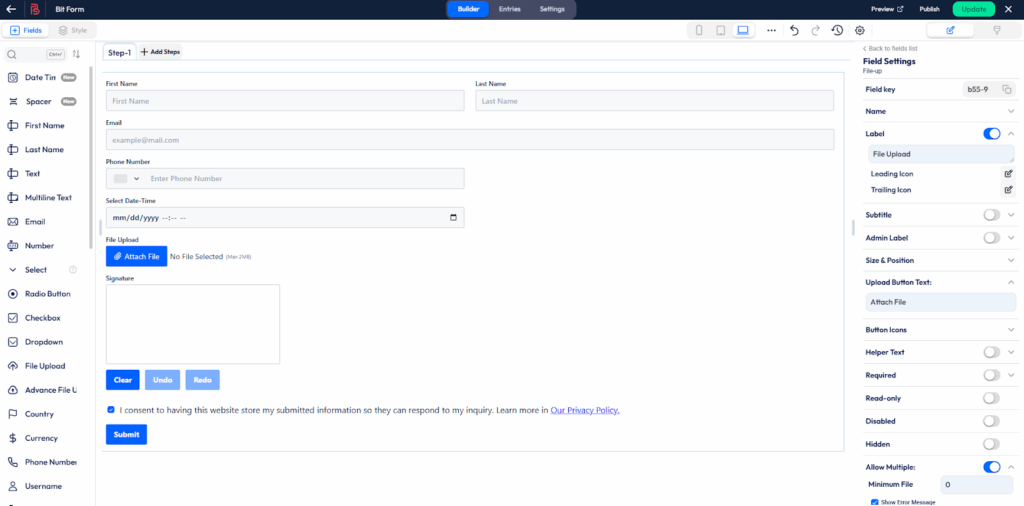Toggle the Label switch off
The image size is (1024, 506).
tap(991, 133)
